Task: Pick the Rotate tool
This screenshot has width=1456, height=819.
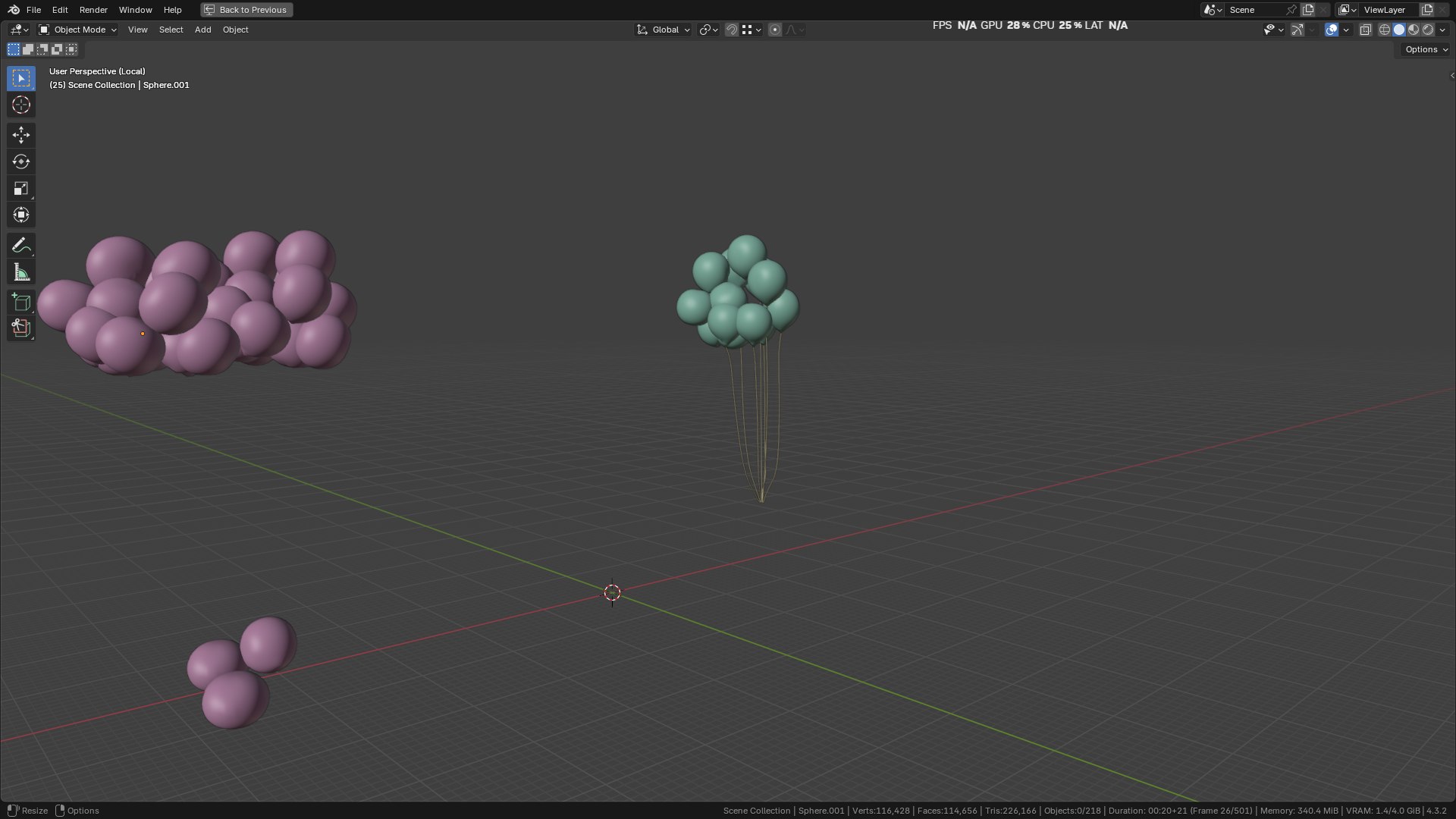Action: click(x=21, y=162)
